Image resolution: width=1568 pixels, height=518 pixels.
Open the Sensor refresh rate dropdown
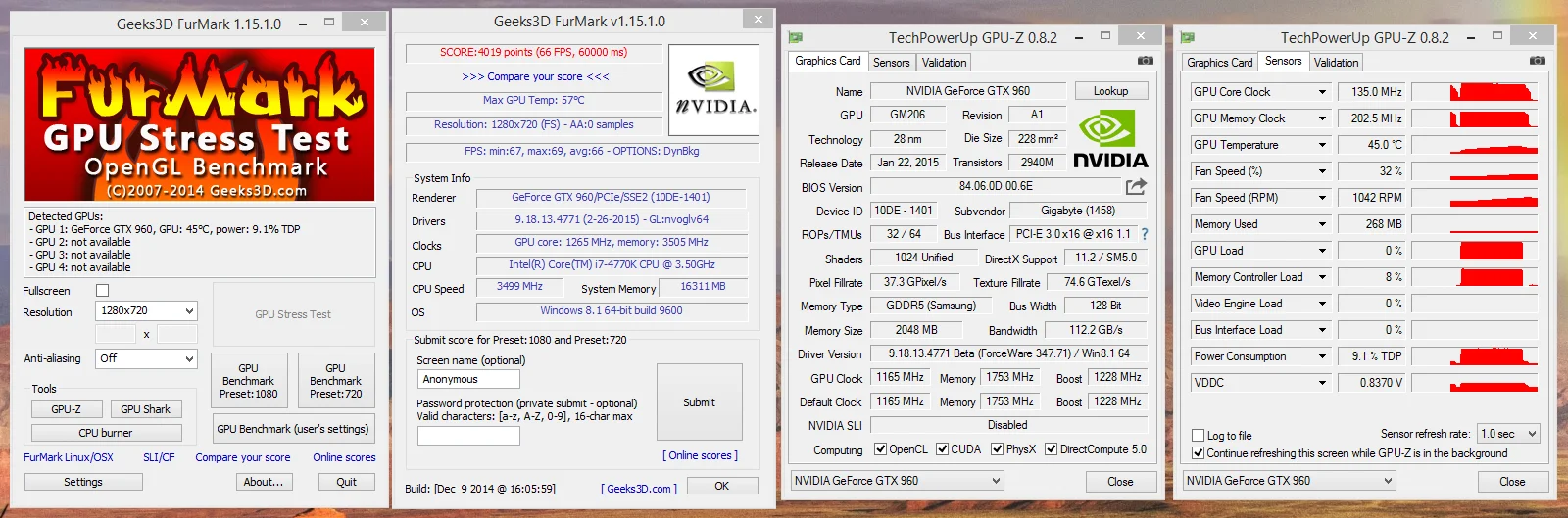(x=1509, y=434)
